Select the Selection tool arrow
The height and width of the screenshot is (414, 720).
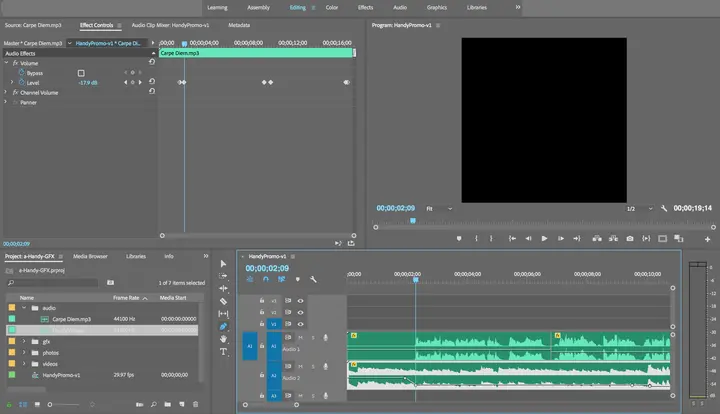[x=223, y=263]
